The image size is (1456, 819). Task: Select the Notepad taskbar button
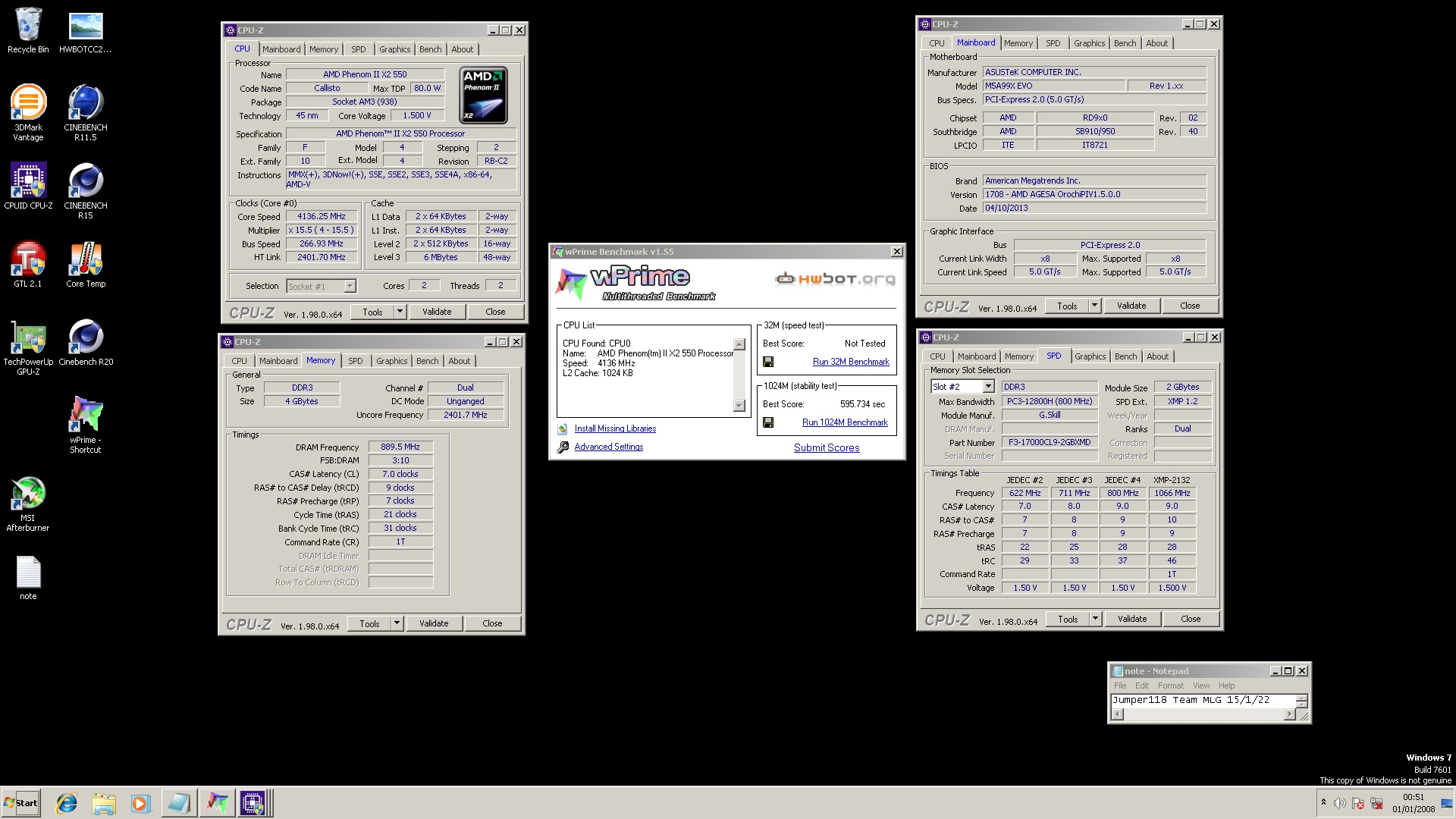[x=179, y=803]
